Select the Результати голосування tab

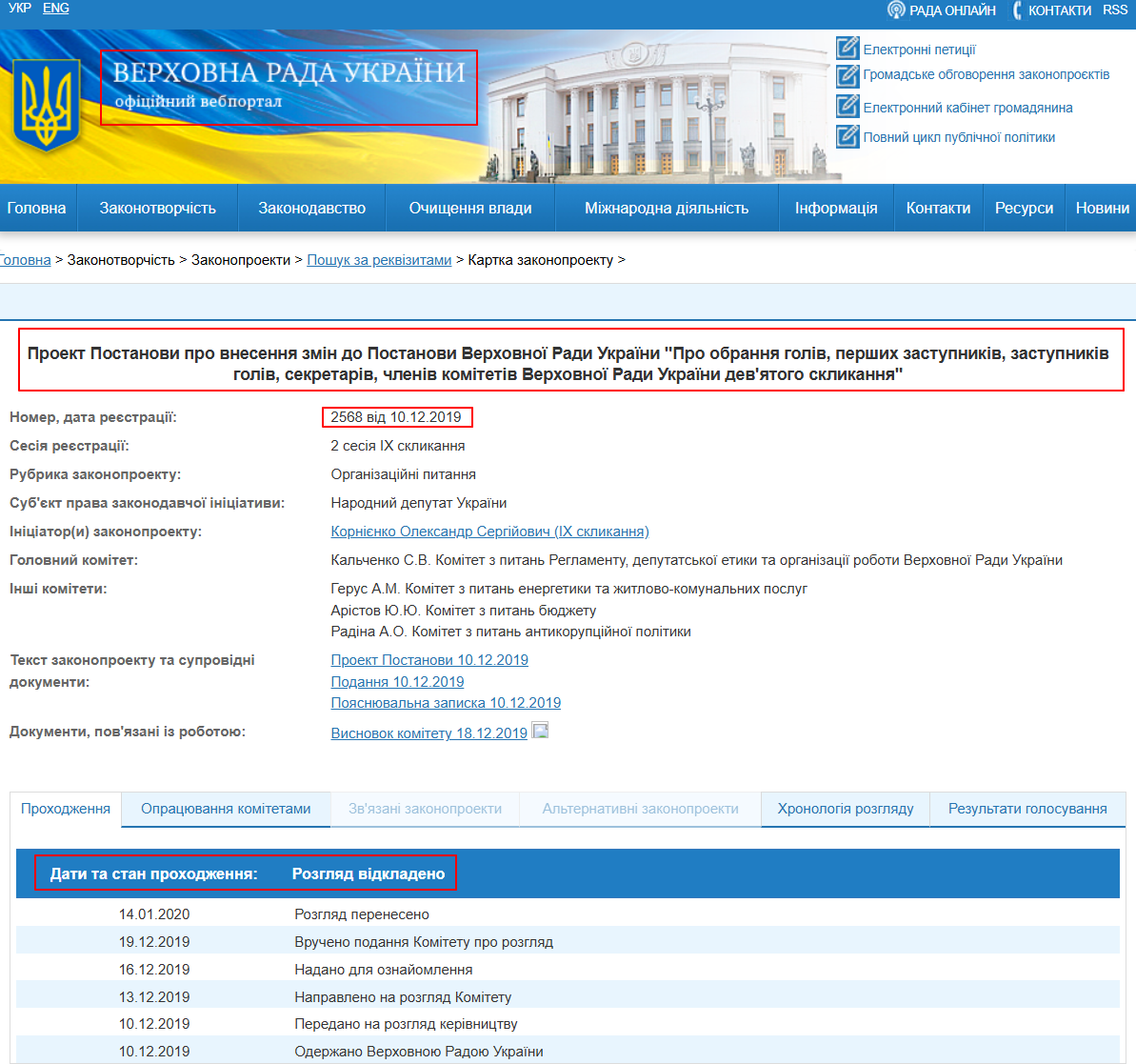tap(1027, 809)
